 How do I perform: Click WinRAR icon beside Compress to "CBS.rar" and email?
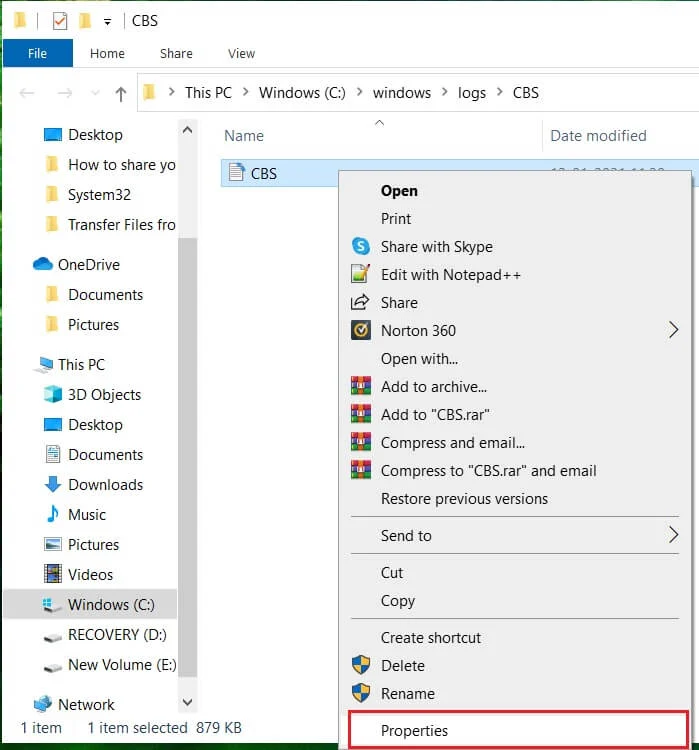pyautogui.click(x=361, y=470)
